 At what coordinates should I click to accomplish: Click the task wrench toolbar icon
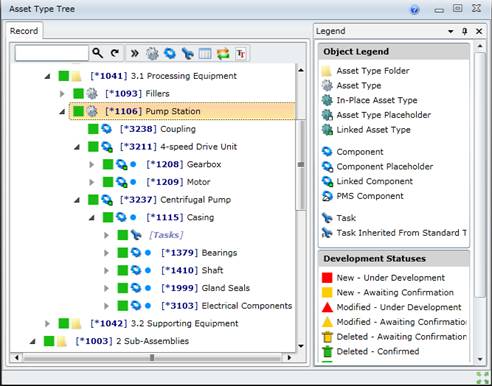[188, 53]
